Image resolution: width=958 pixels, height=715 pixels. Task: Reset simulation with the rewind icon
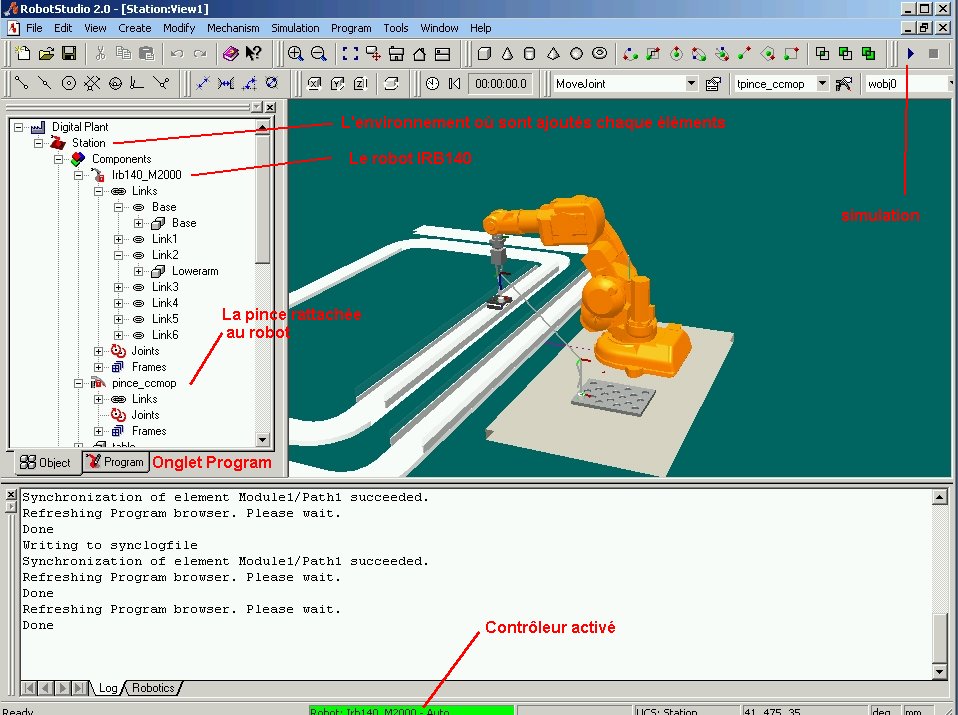point(455,83)
